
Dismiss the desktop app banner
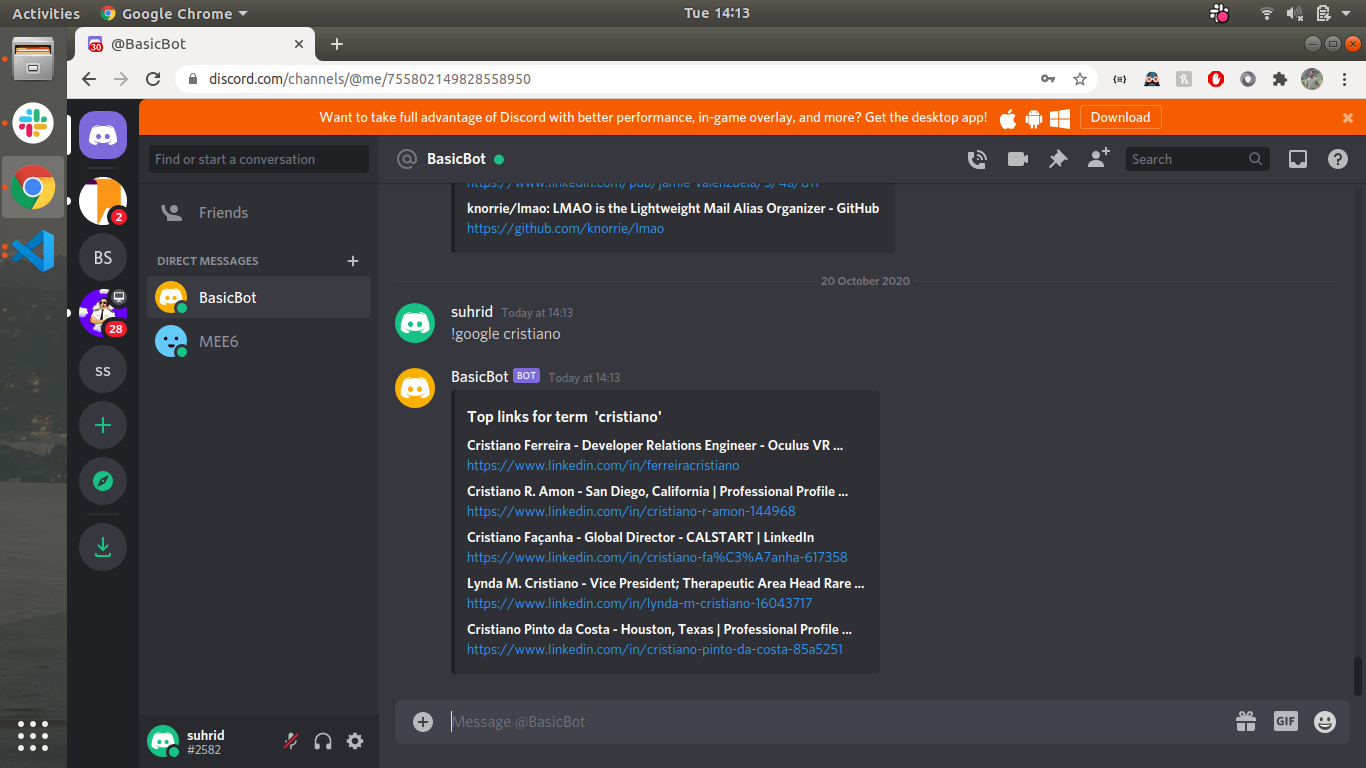(x=1348, y=117)
